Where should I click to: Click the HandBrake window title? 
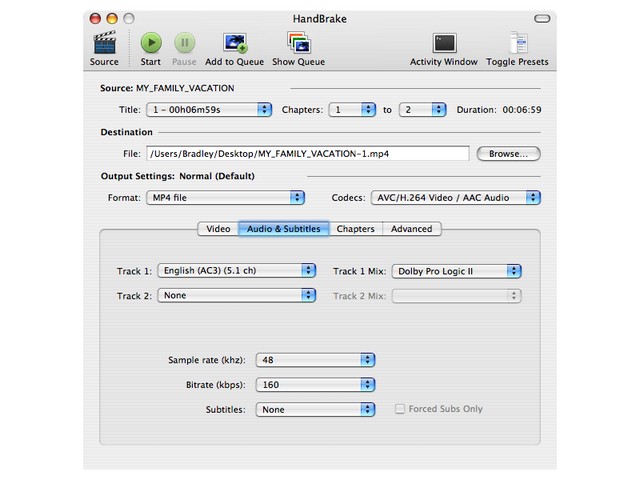tap(320, 19)
